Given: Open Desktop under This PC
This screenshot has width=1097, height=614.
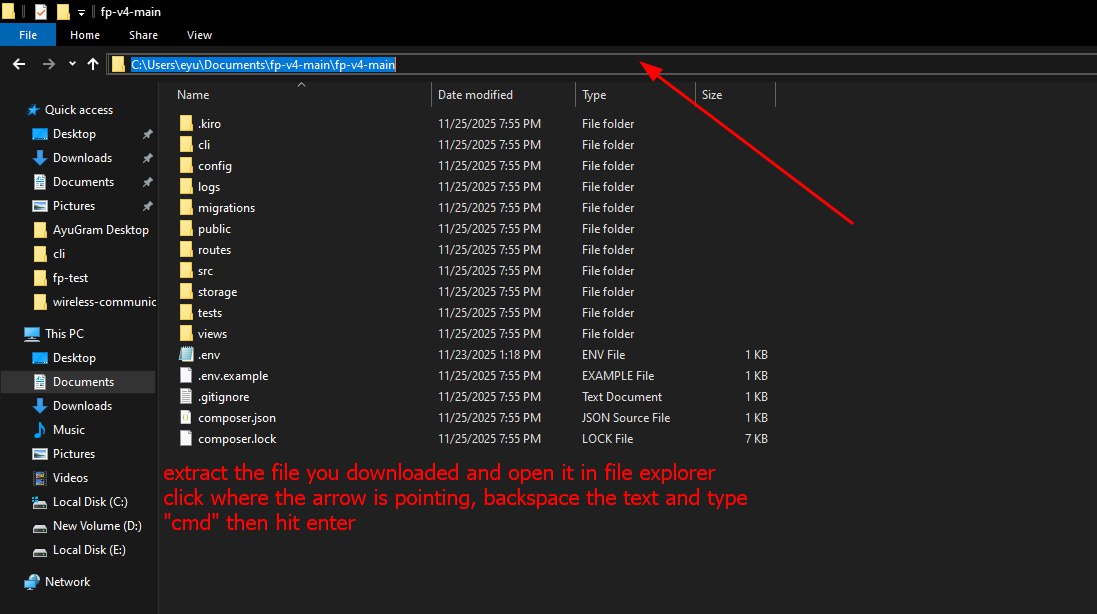Looking at the screenshot, I should 74,357.
